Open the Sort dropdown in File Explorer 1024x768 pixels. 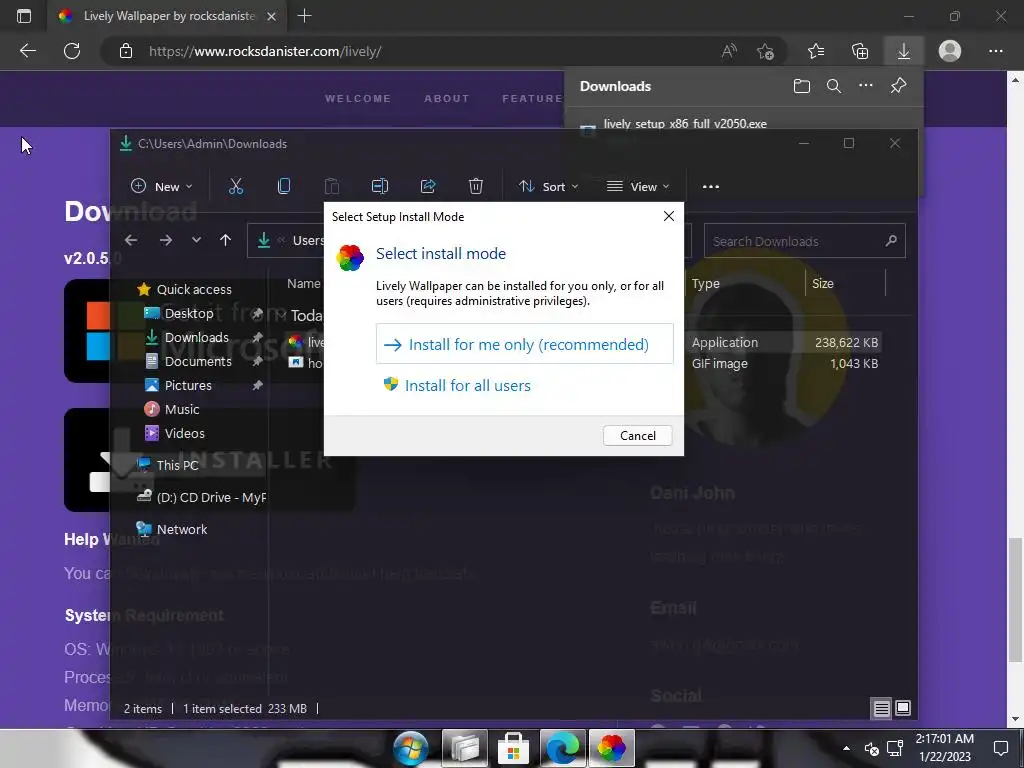click(549, 186)
